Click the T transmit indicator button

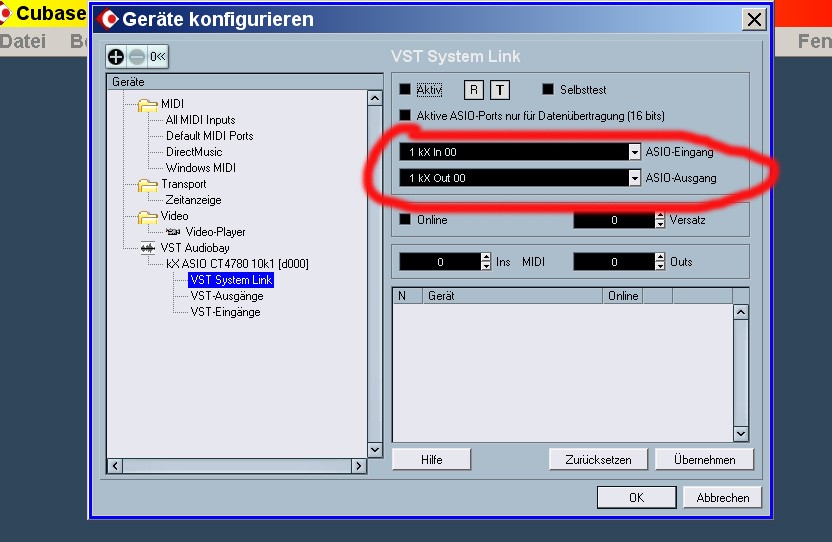[x=499, y=90]
